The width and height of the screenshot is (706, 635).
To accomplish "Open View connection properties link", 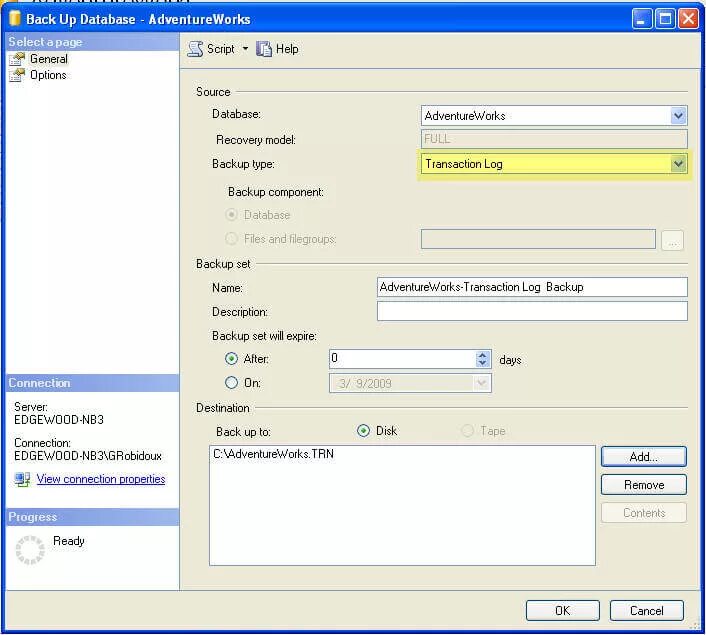I will pyautogui.click(x=101, y=479).
